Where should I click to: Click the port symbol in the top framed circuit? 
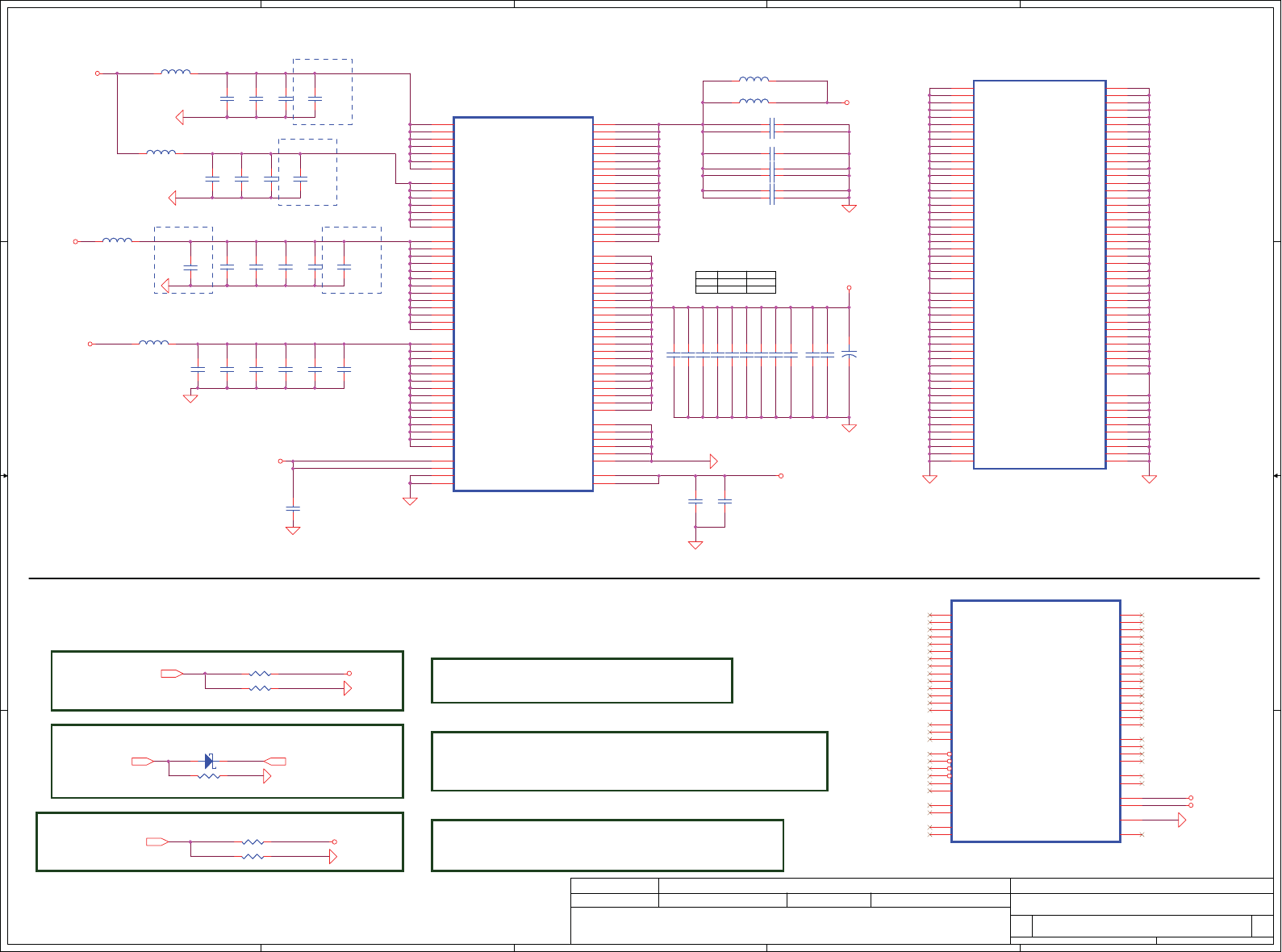tap(172, 673)
